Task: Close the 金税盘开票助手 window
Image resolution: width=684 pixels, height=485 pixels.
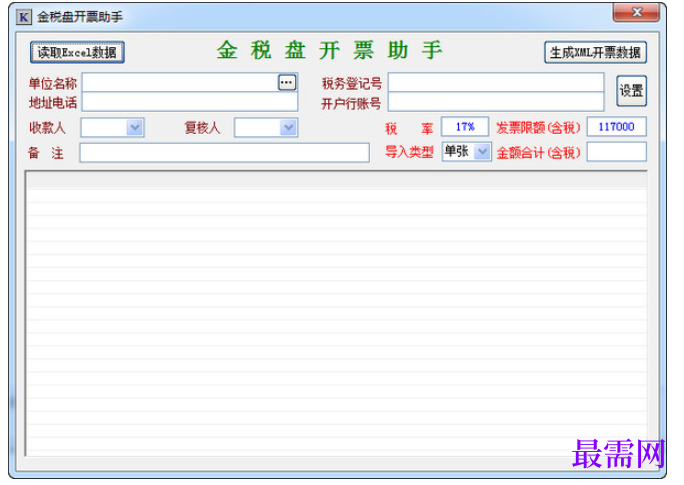Action: [x=636, y=12]
